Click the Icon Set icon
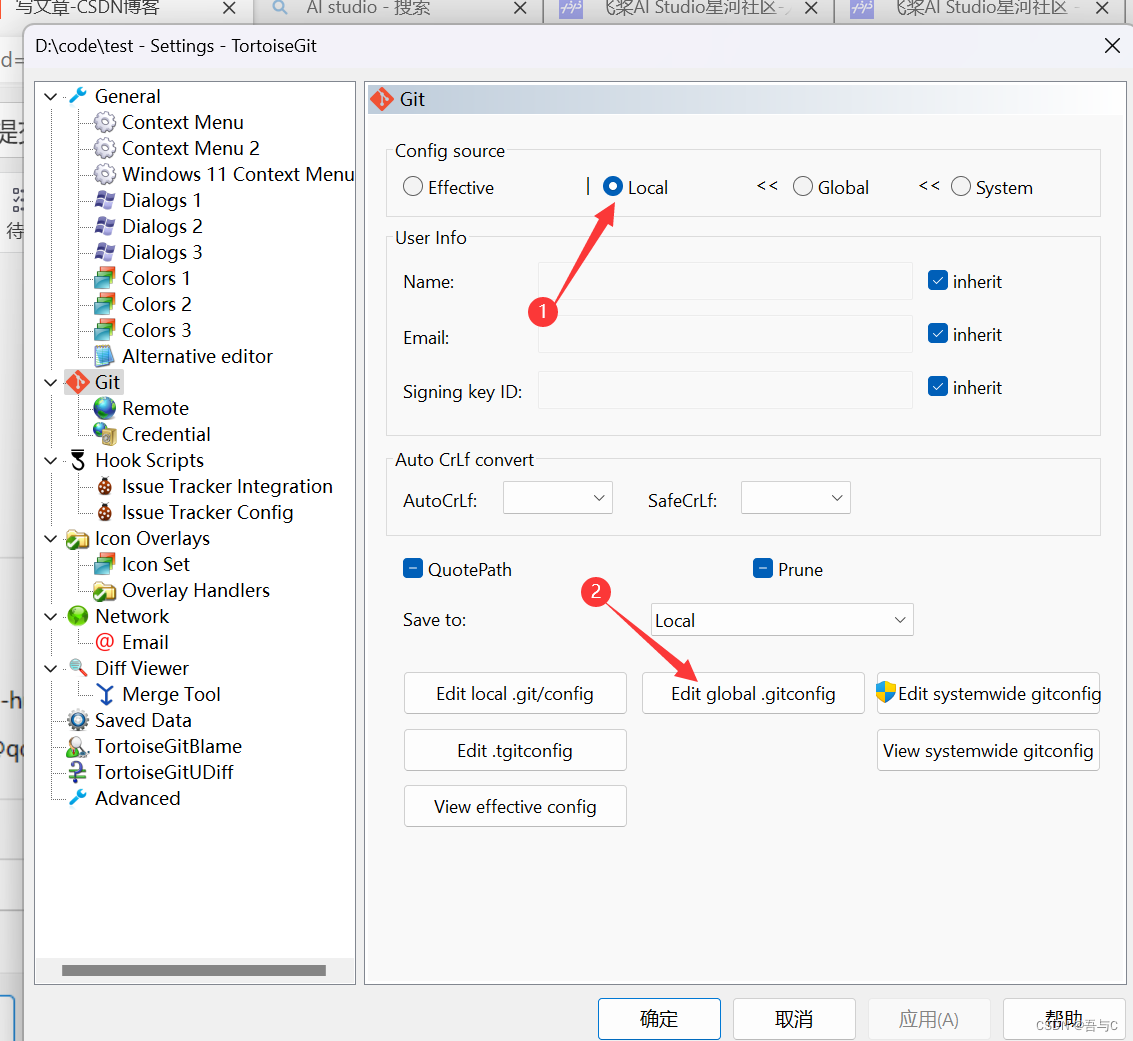This screenshot has width=1133, height=1041. point(105,564)
